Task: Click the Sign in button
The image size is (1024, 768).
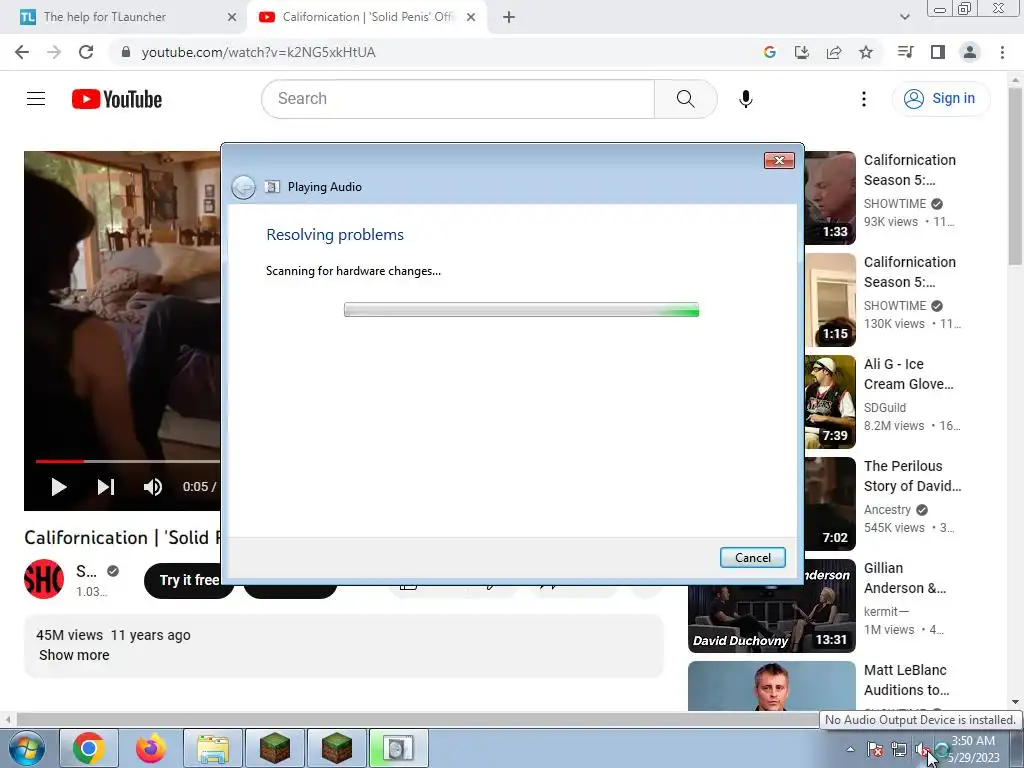Action: 940,99
